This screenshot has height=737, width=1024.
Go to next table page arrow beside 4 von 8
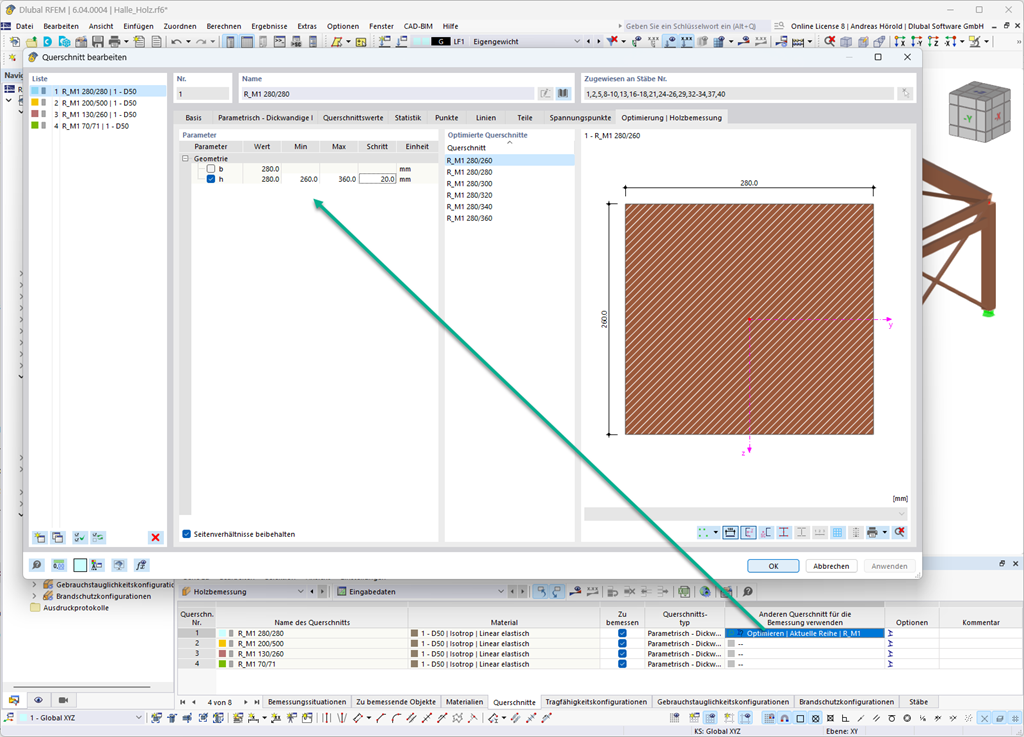[246, 702]
